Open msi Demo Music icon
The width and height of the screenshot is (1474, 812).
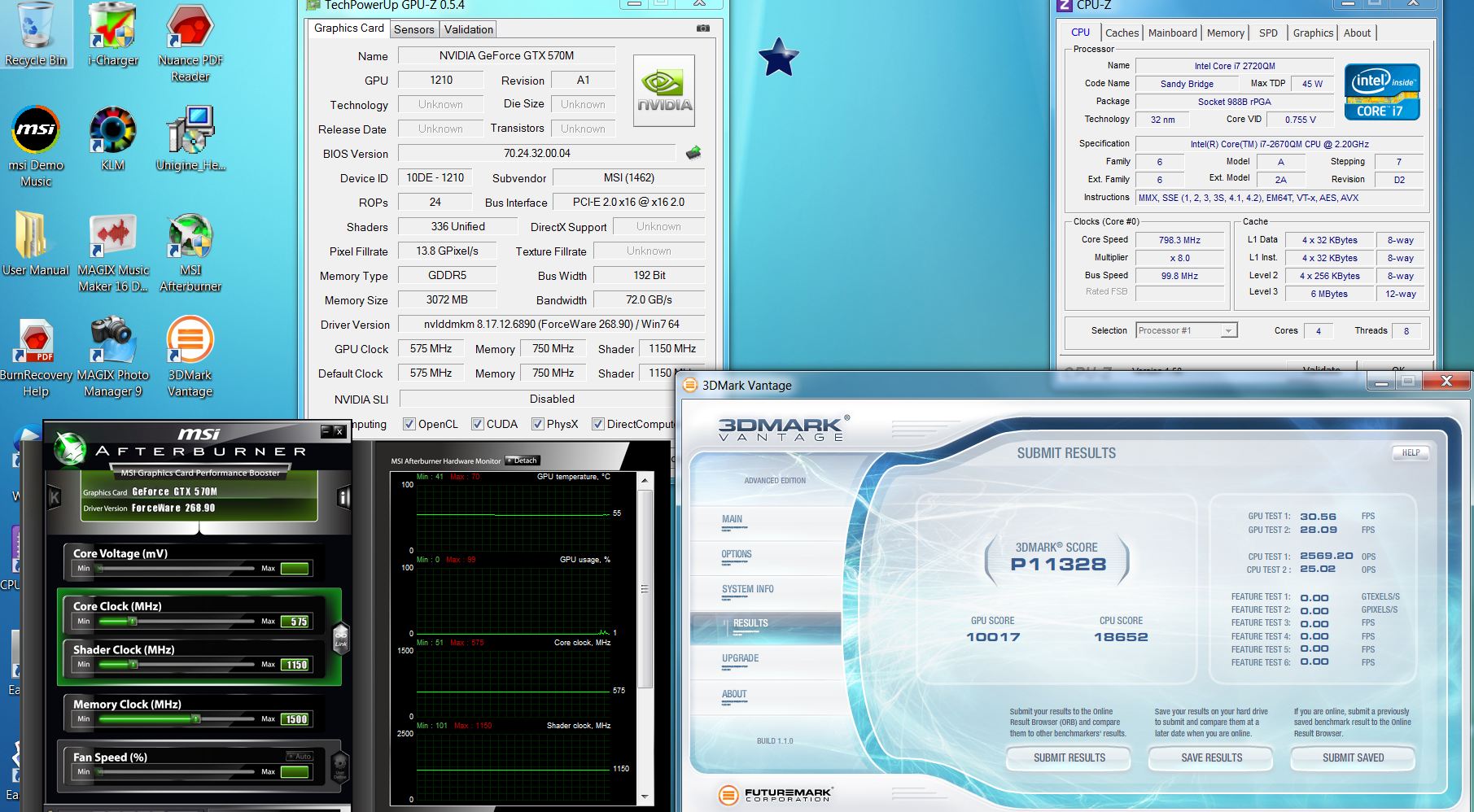point(36,146)
